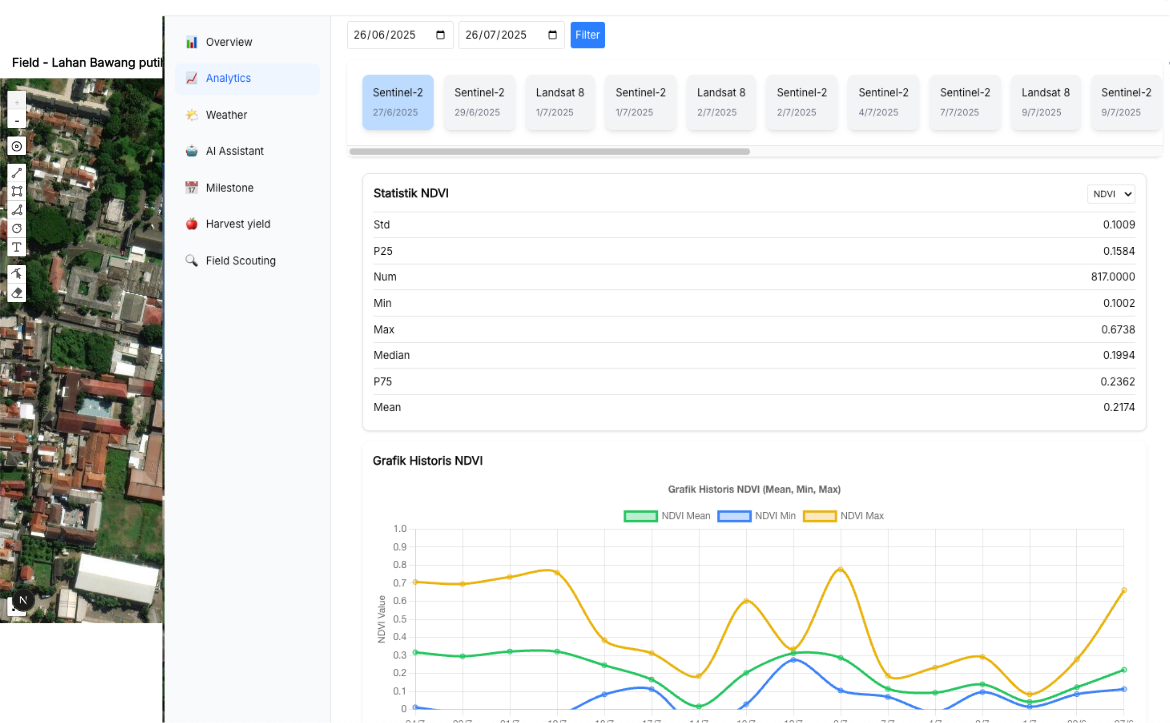Open end date calendar picker for 26/07/2025
Screen dimensions: 1170x723
click(553, 35)
